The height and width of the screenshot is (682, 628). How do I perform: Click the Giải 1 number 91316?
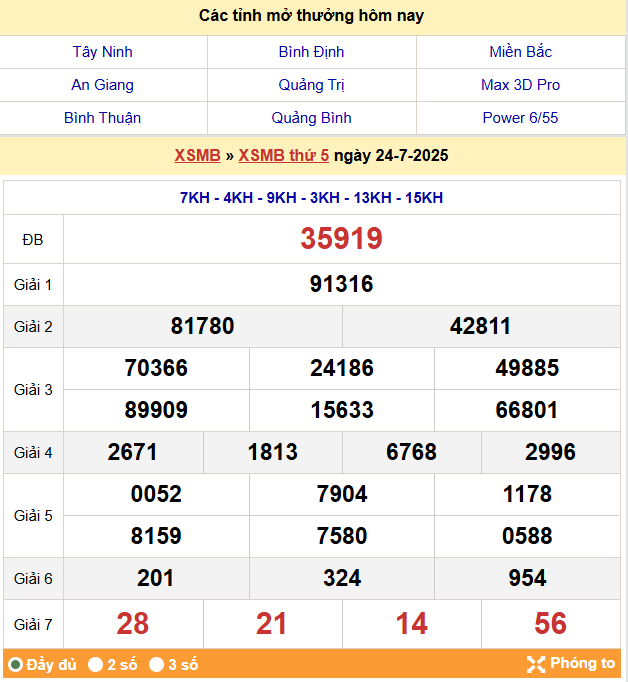point(341,284)
